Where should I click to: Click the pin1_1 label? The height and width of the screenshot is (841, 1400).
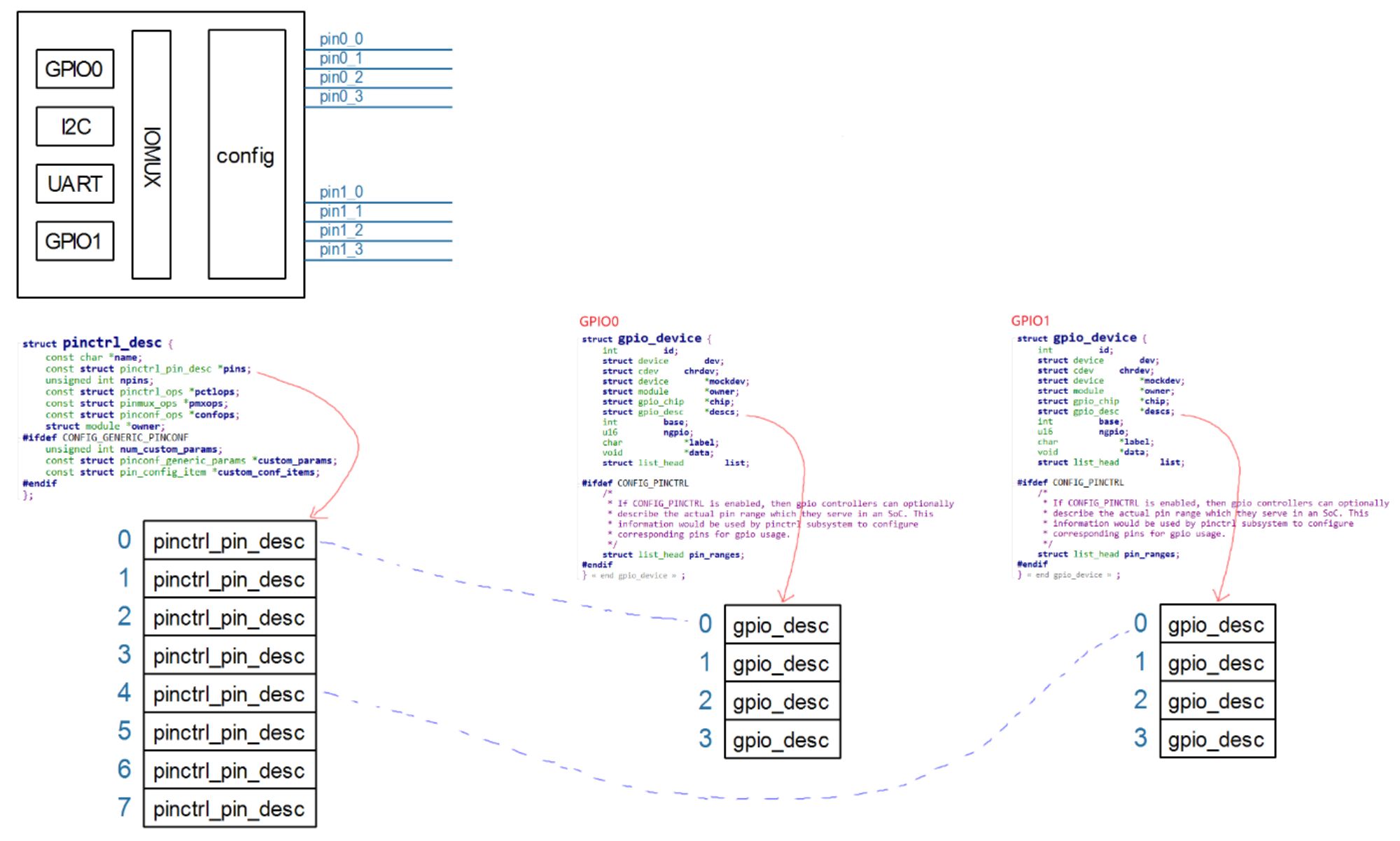click(x=341, y=211)
